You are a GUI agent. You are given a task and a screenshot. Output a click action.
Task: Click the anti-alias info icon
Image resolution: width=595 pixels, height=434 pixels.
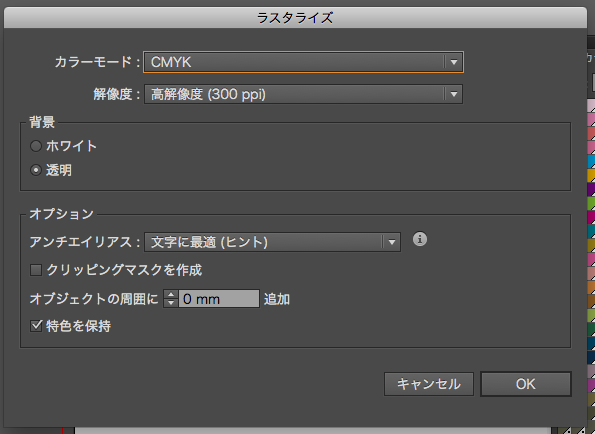[419, 239]
